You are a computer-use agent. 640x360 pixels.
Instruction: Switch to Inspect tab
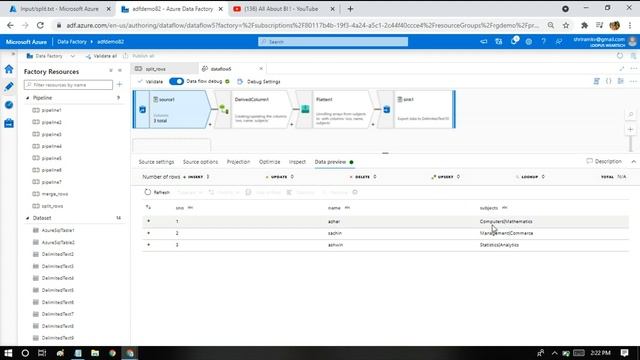click(x=297, y=162)
